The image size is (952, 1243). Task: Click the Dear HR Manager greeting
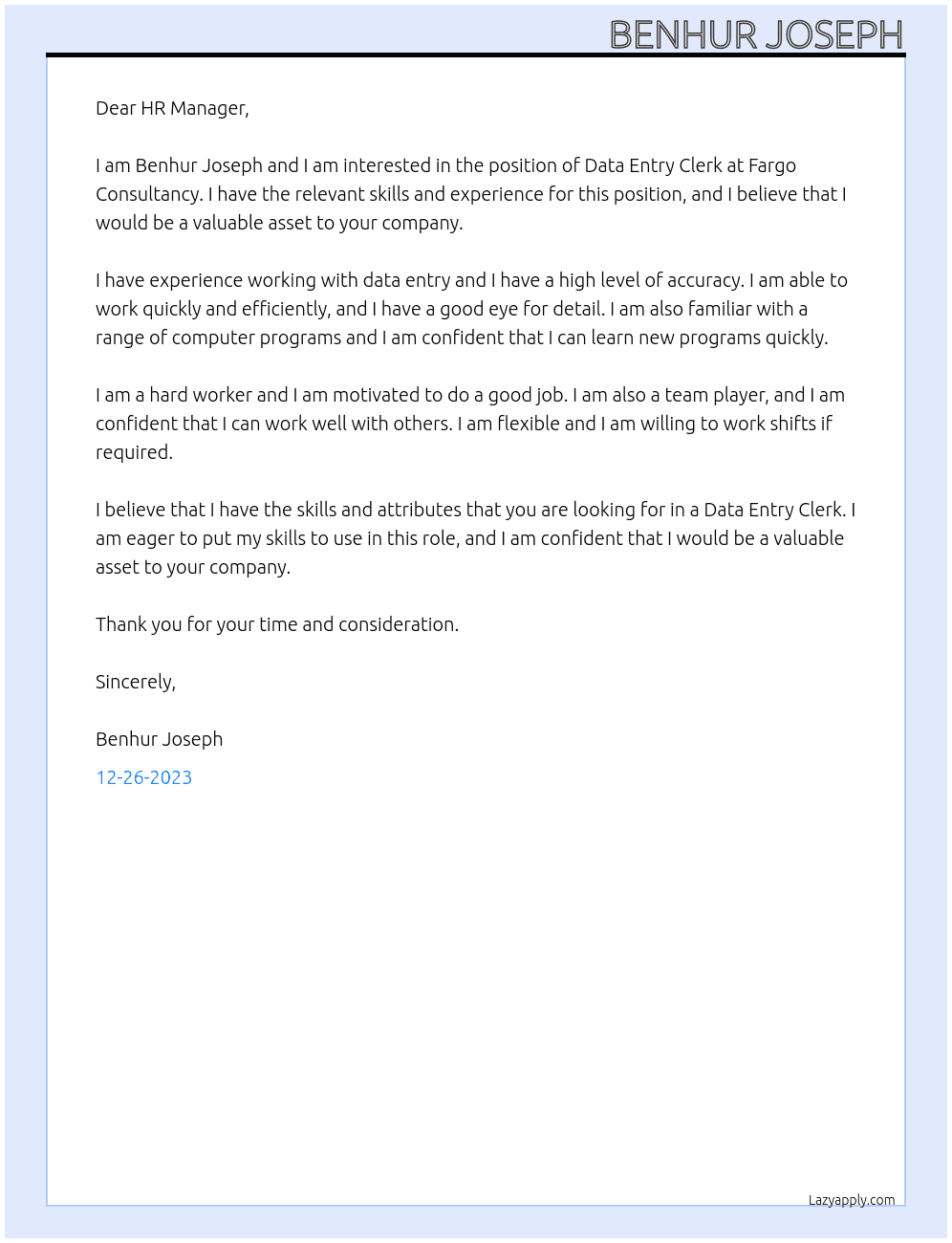(172, 108)
